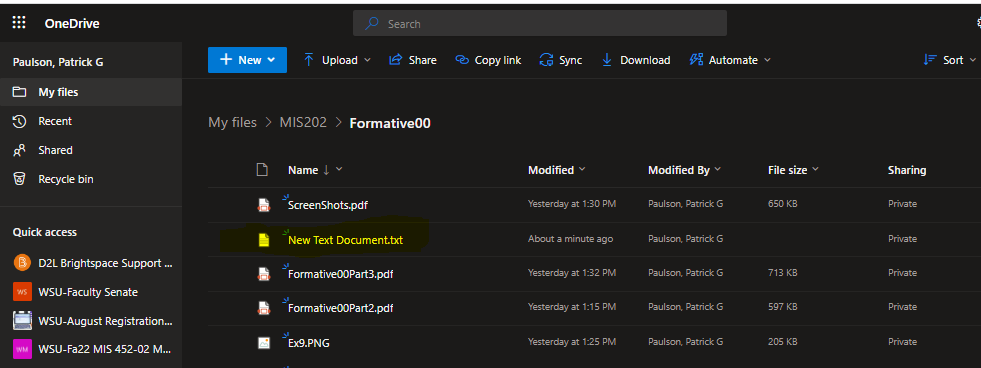Click the Download arrow icon
This screenshot has height=368, width=981.
pos(607,60)
